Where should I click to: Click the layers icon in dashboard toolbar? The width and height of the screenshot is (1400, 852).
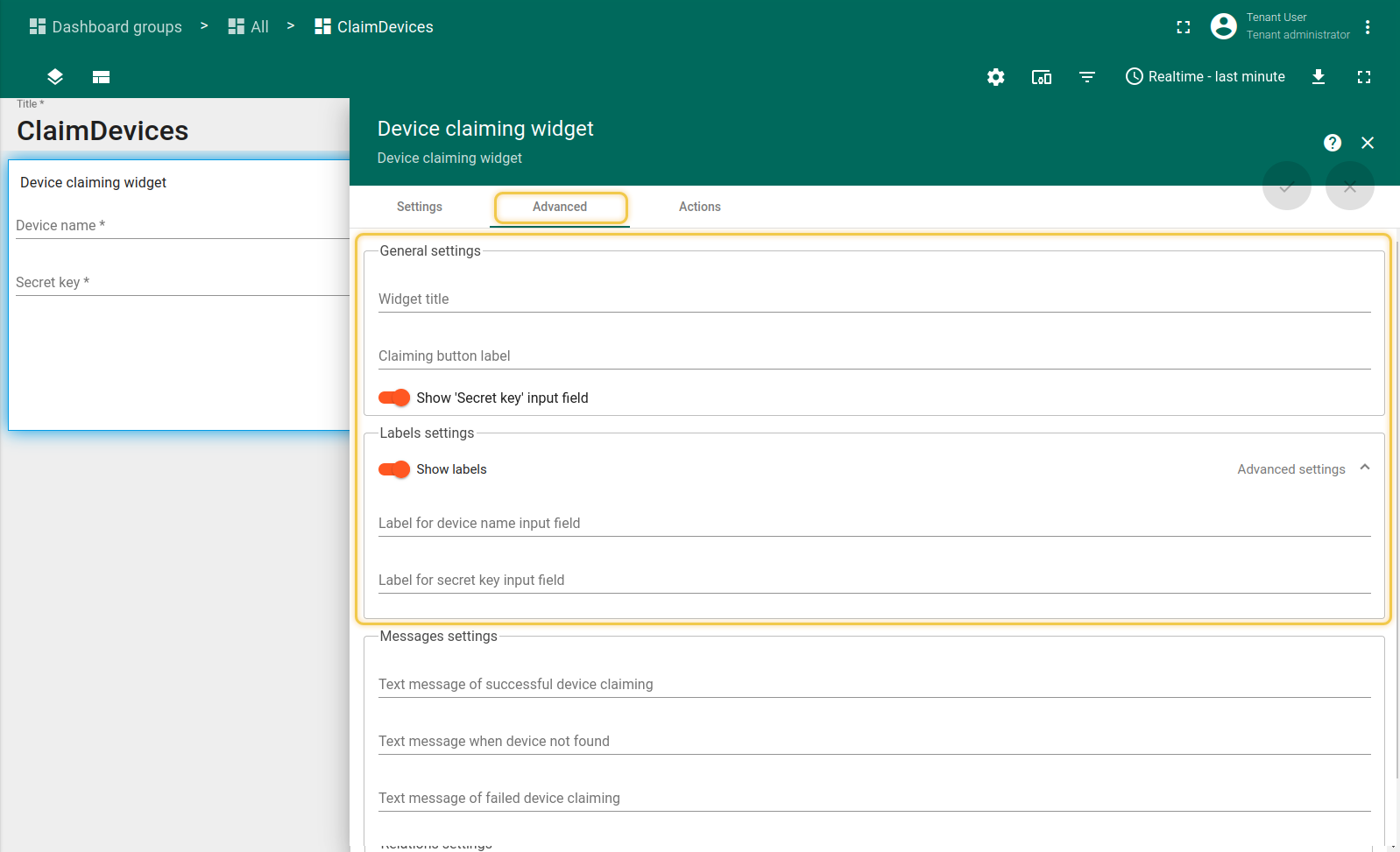[x=55, y=77]
